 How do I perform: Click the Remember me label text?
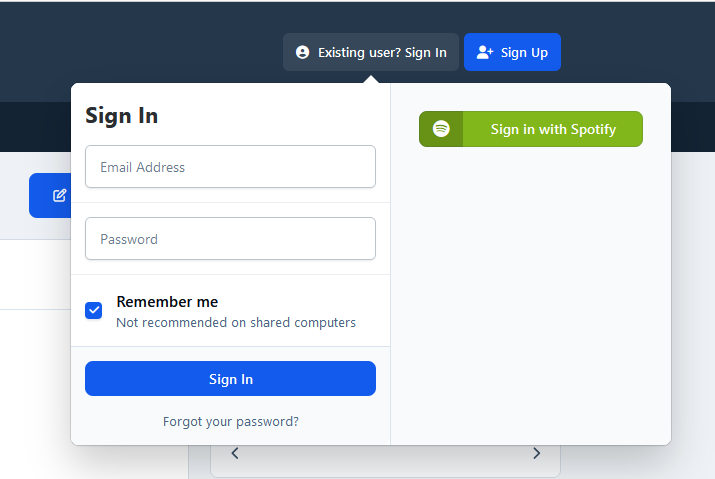click(167, 301)
